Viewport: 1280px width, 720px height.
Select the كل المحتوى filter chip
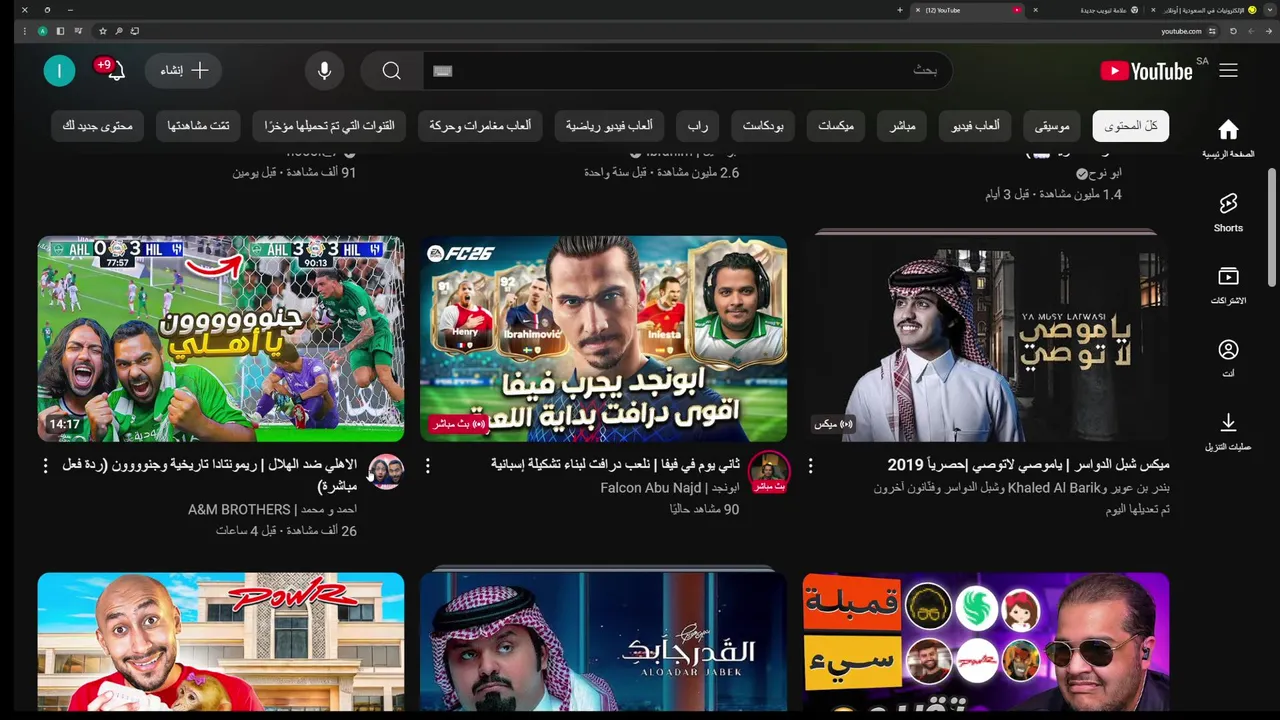pyautogui.click(x=1131, y=126)
